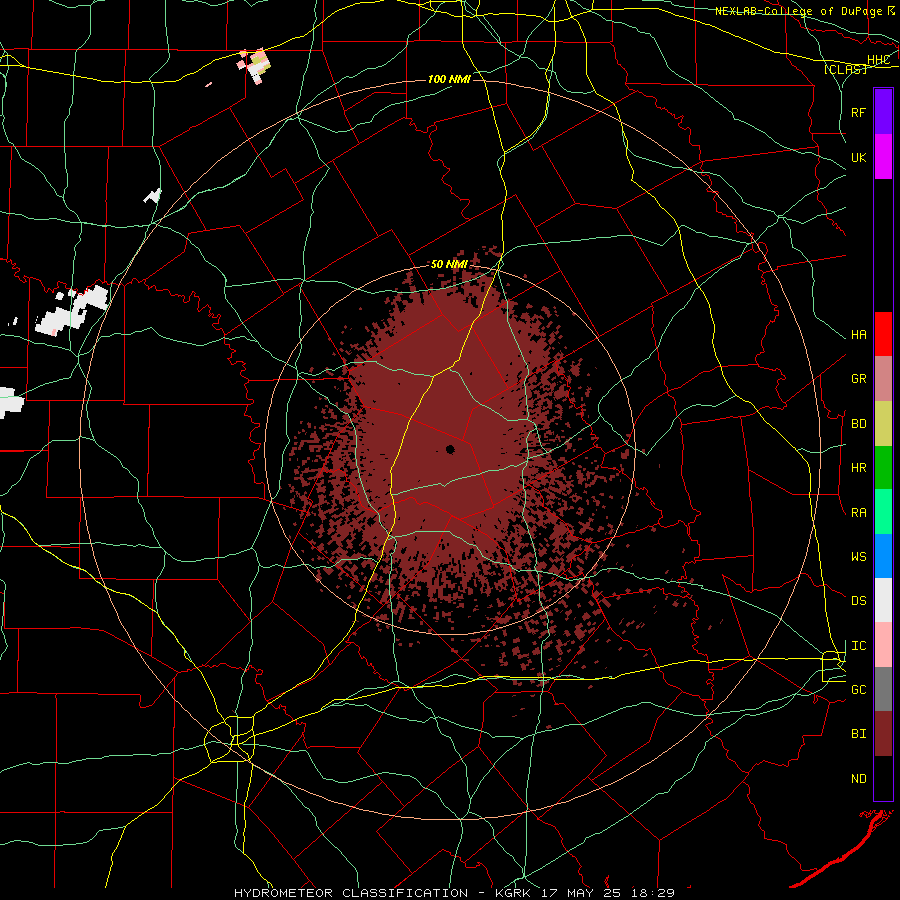Click the "[CLAS]" label text

pyautogui.click(x=845, y=70)
